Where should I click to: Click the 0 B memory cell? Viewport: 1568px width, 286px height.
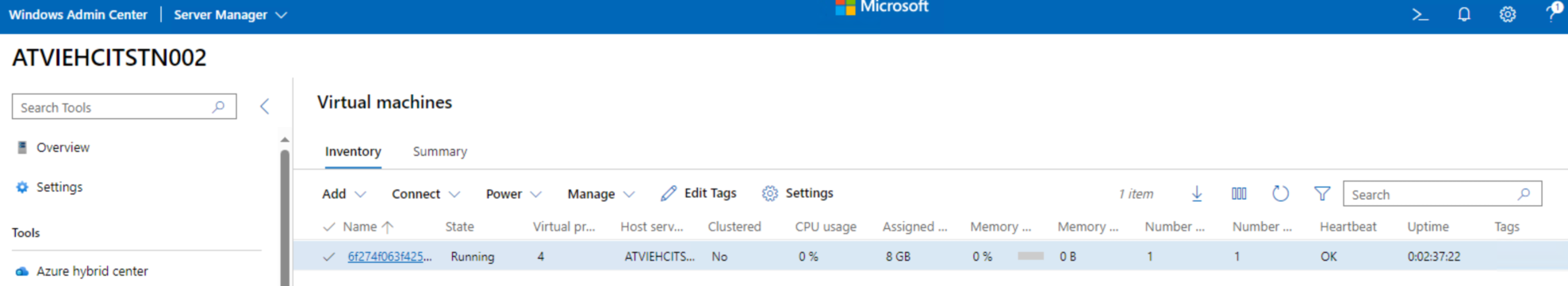coord(1068,257)
